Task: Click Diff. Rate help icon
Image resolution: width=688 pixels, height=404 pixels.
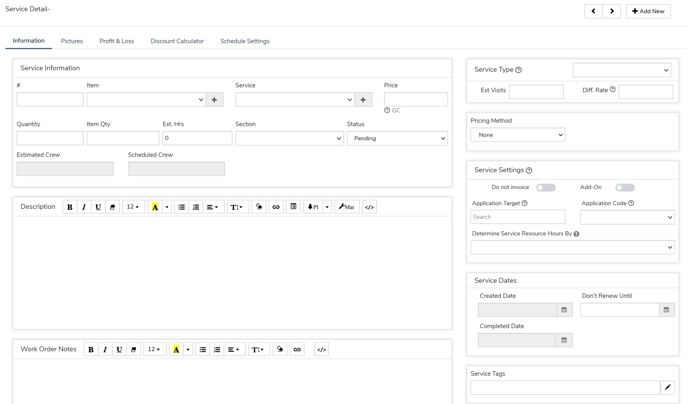Action: pos(613,89)
